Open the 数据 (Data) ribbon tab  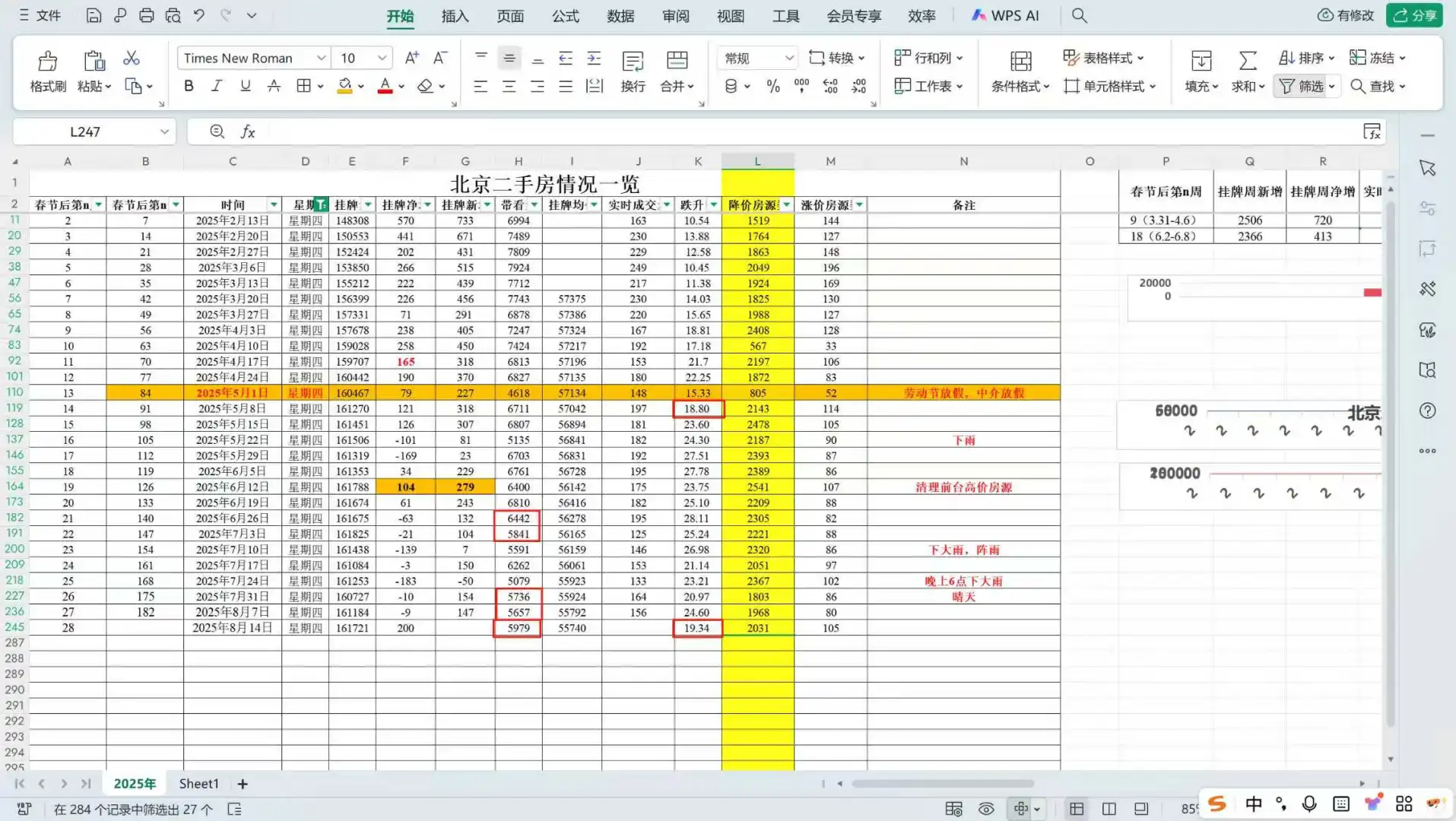click(x=620, y=16)
